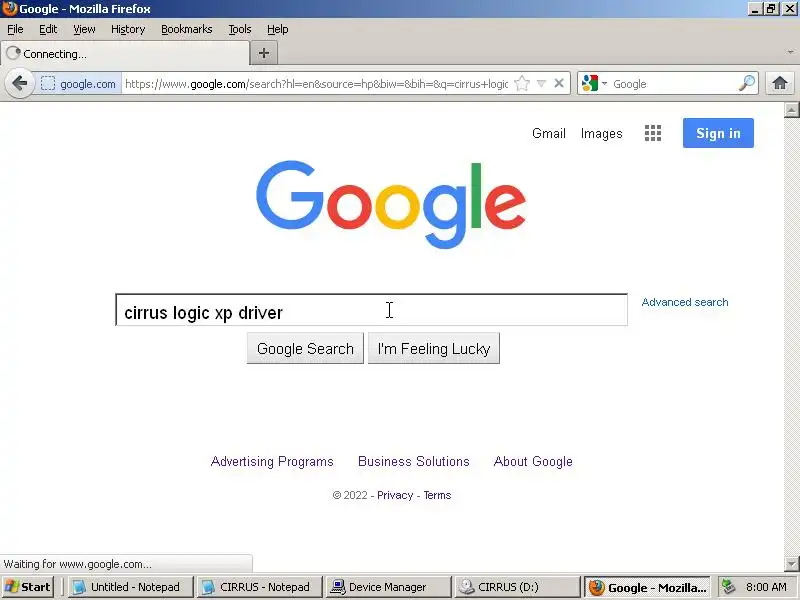The width and height of the screenshot is (800, 600).
Task: Open the Google apps grid icon
Action: [x=653, y=133]
